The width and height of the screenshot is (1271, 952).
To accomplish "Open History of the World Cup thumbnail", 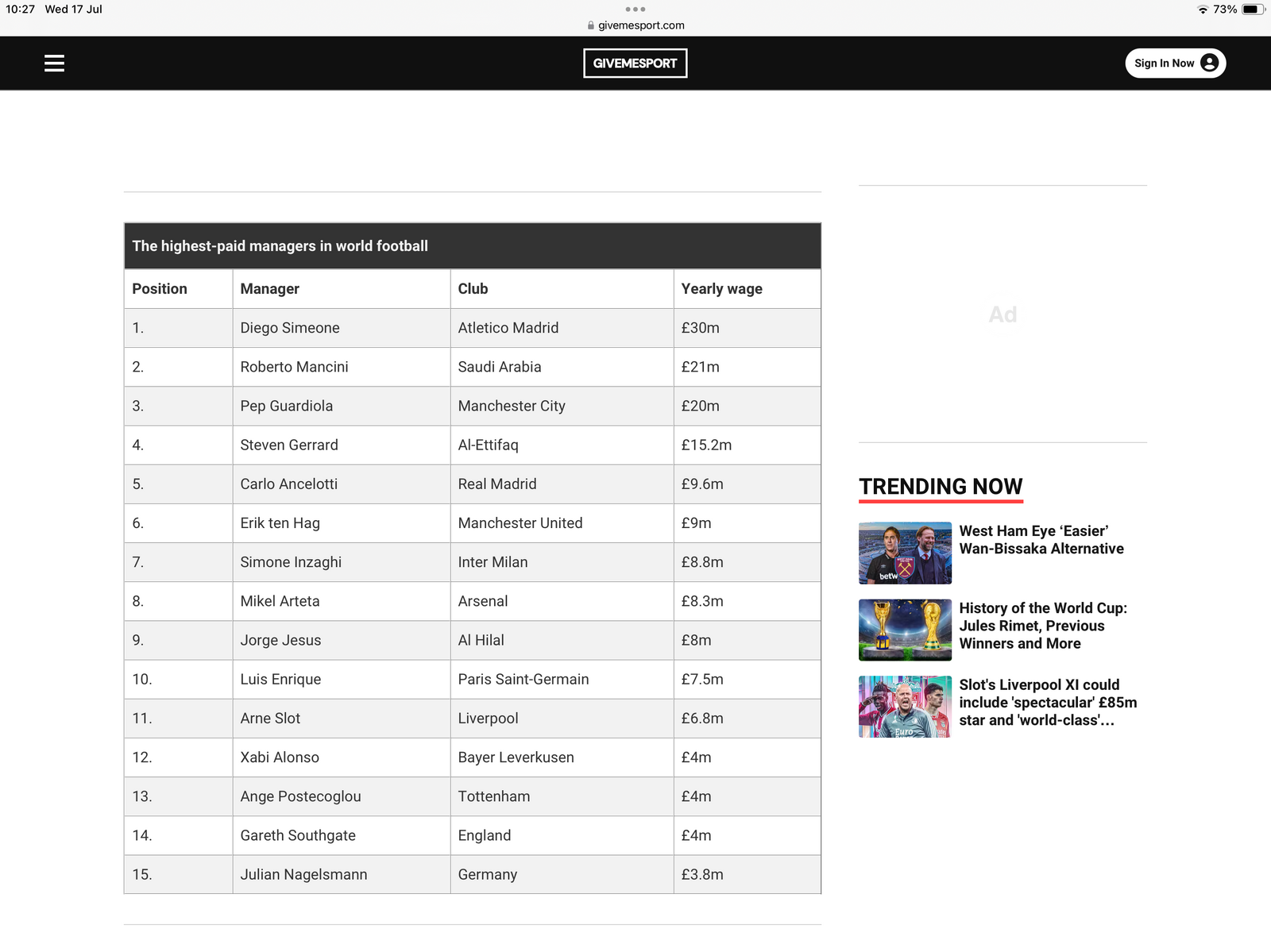I will 905,630.
